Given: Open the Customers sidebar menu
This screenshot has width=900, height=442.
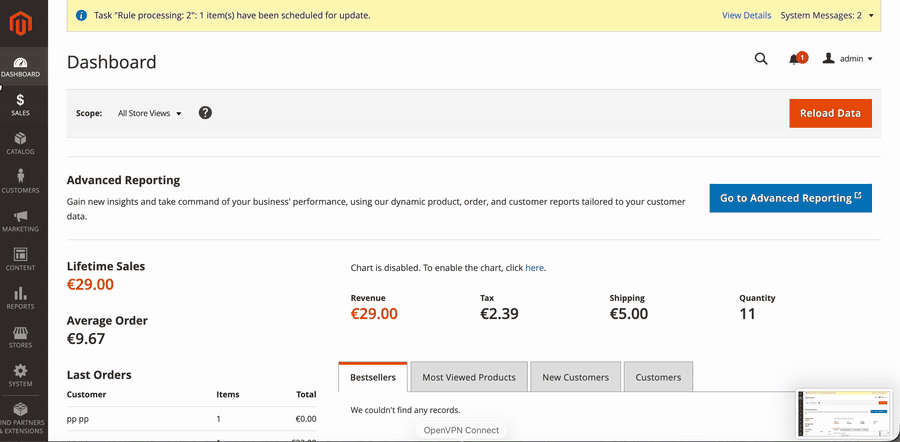Looking at the screenshot, I should click(x=21, y=183).
